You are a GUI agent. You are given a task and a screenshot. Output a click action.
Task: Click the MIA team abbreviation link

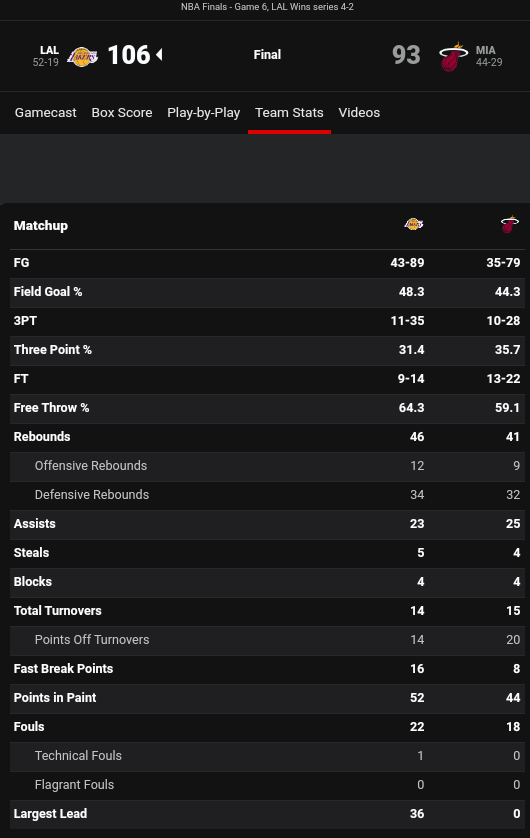486,50
